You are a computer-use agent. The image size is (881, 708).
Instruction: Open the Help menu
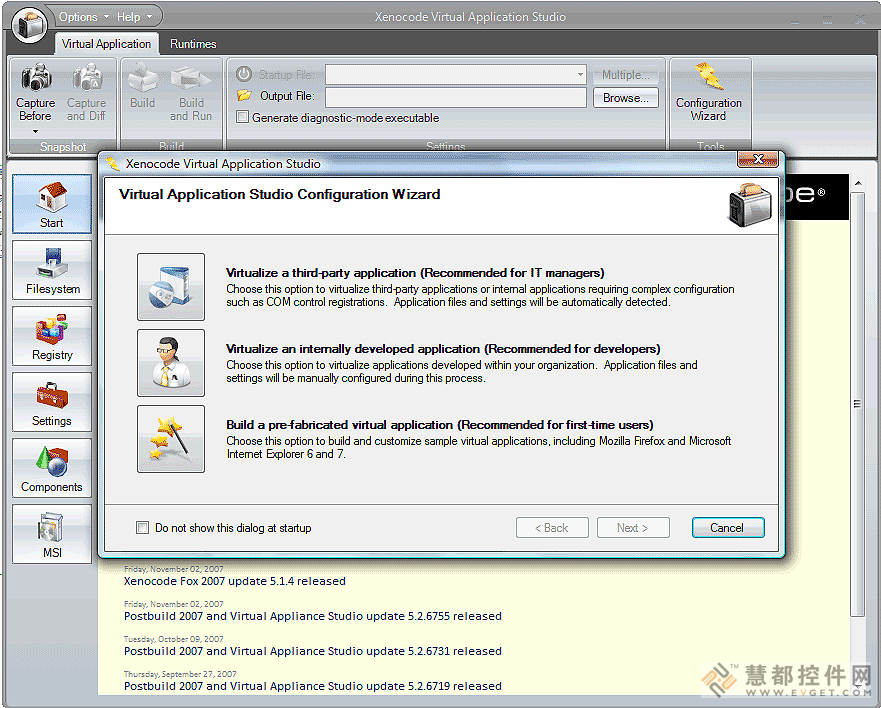pyautogui.click(x=134, y=17)
